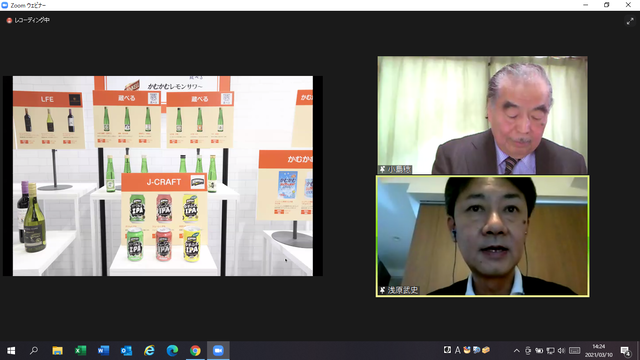Click the network status tray icon
The width and height of the screenshot is (640, 360).
click(x=551, y=351)
